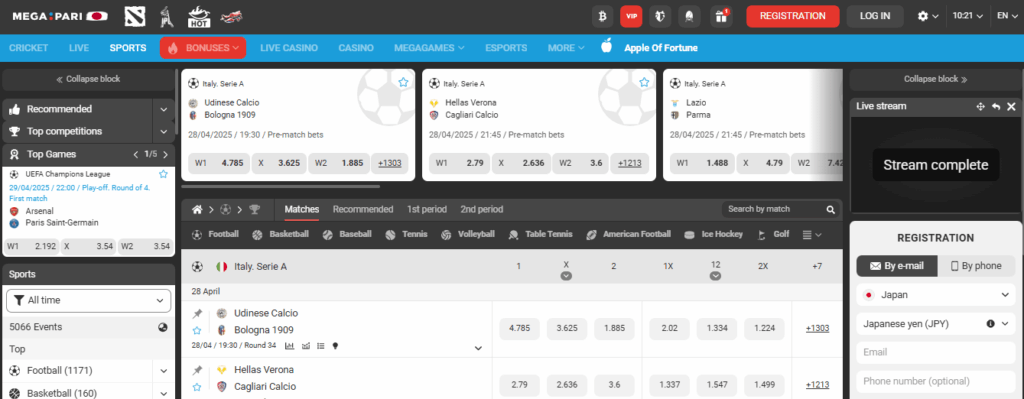This screenshot has height=399, width=1024.
Task: Open the gift box bonuses icon
Action: click(720, 16)
